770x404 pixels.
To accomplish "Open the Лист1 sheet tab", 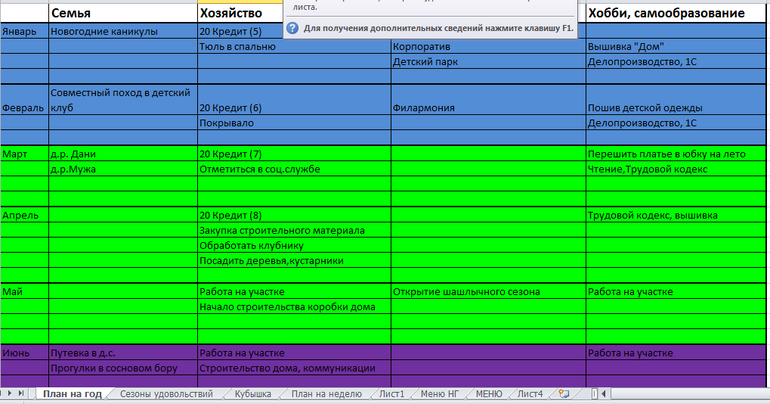I will [391, 394].
